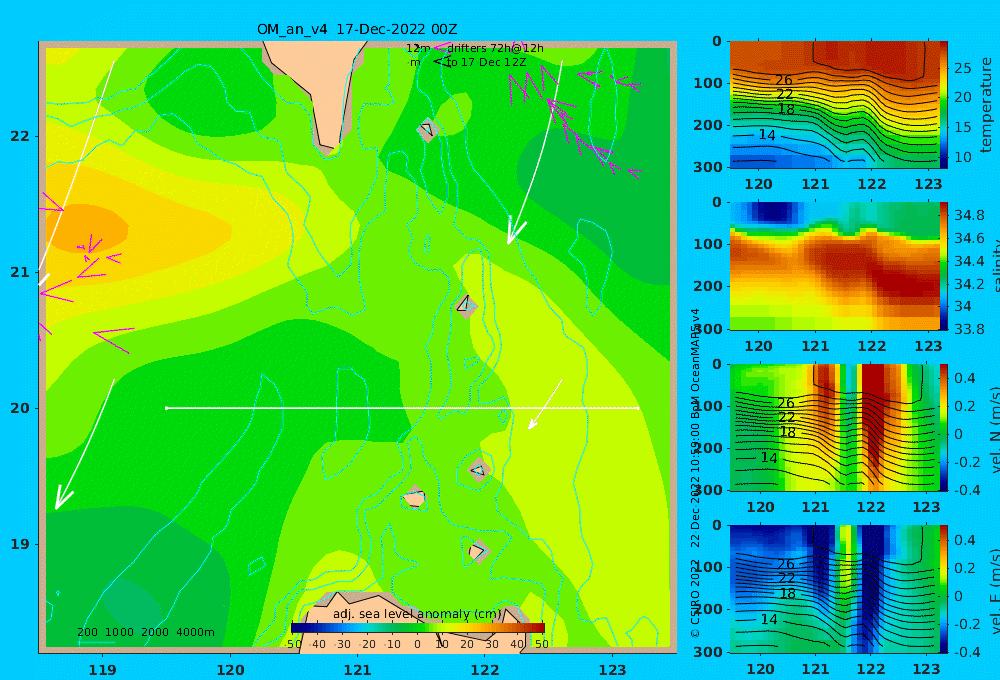Click the 10 tick on the temperature colorbar
This screenshot has width=1000, height=680.
(x=963, y=157)
